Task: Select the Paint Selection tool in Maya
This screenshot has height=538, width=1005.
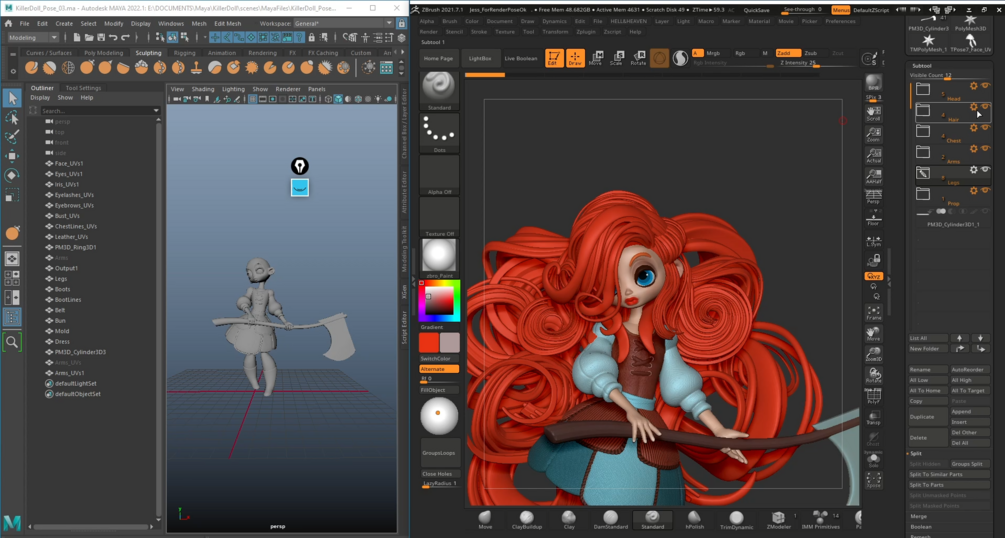Action: [12, 137]
